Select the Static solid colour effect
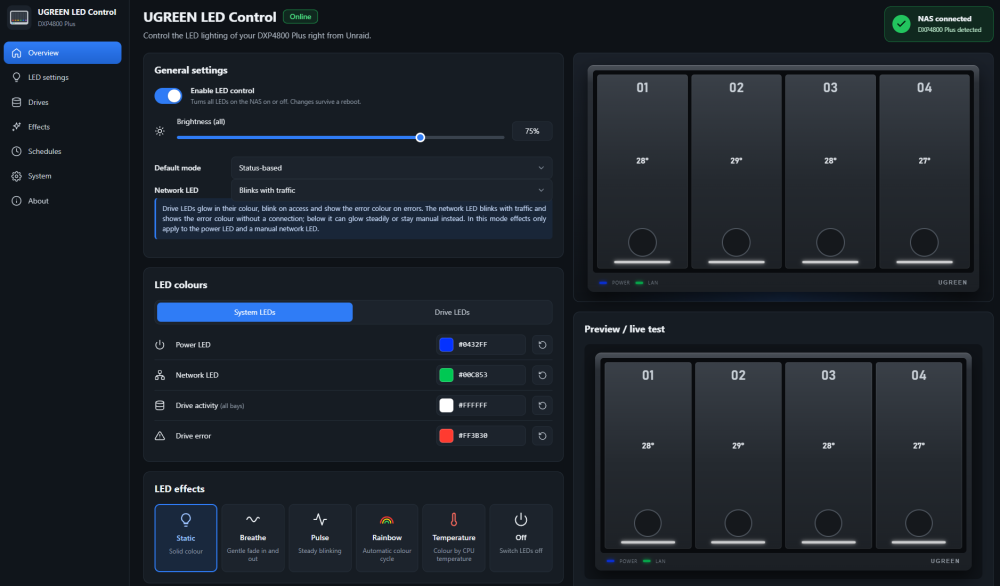 186,538
